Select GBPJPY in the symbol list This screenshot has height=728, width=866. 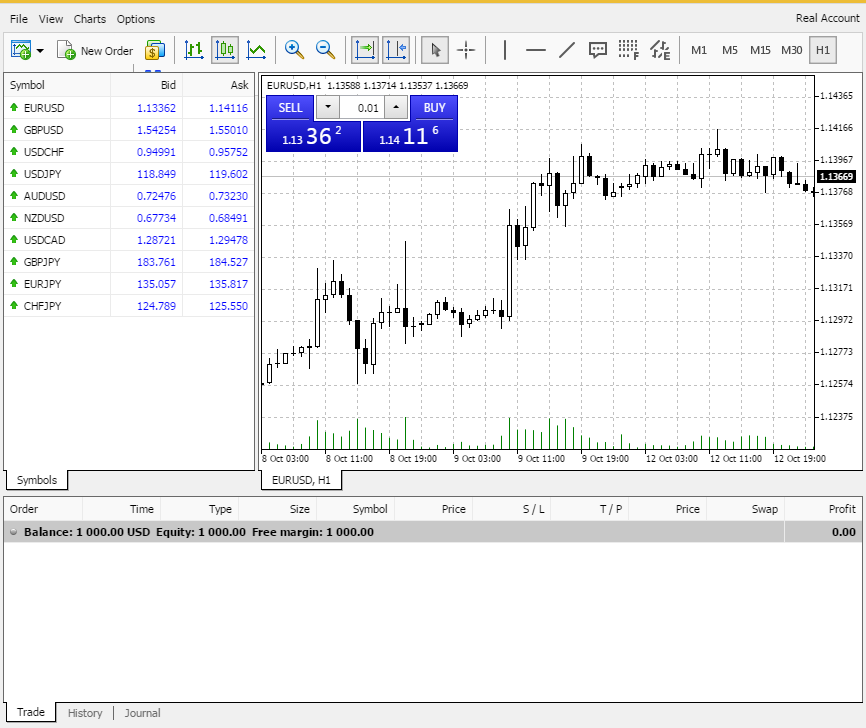(129, 262)
